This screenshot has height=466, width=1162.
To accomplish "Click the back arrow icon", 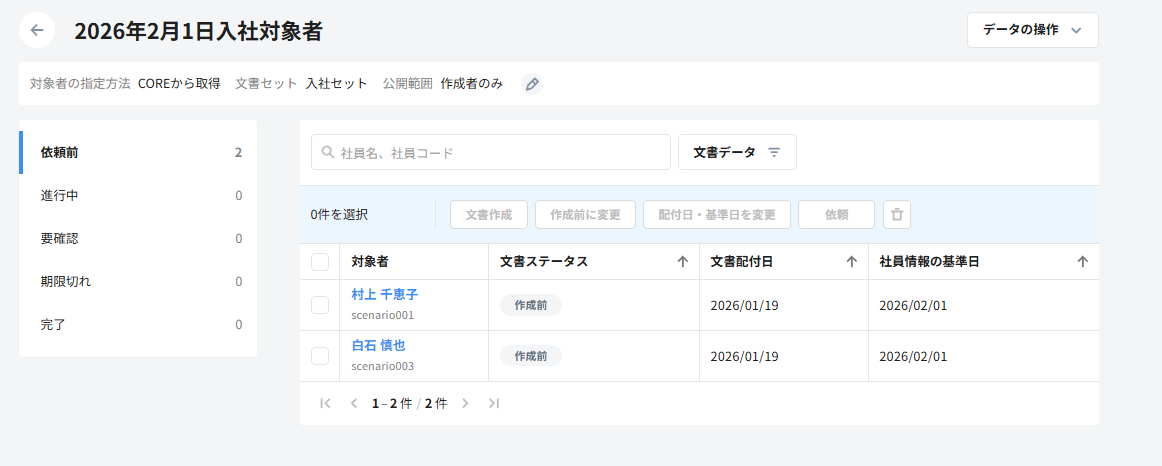I will pos(37,30).
